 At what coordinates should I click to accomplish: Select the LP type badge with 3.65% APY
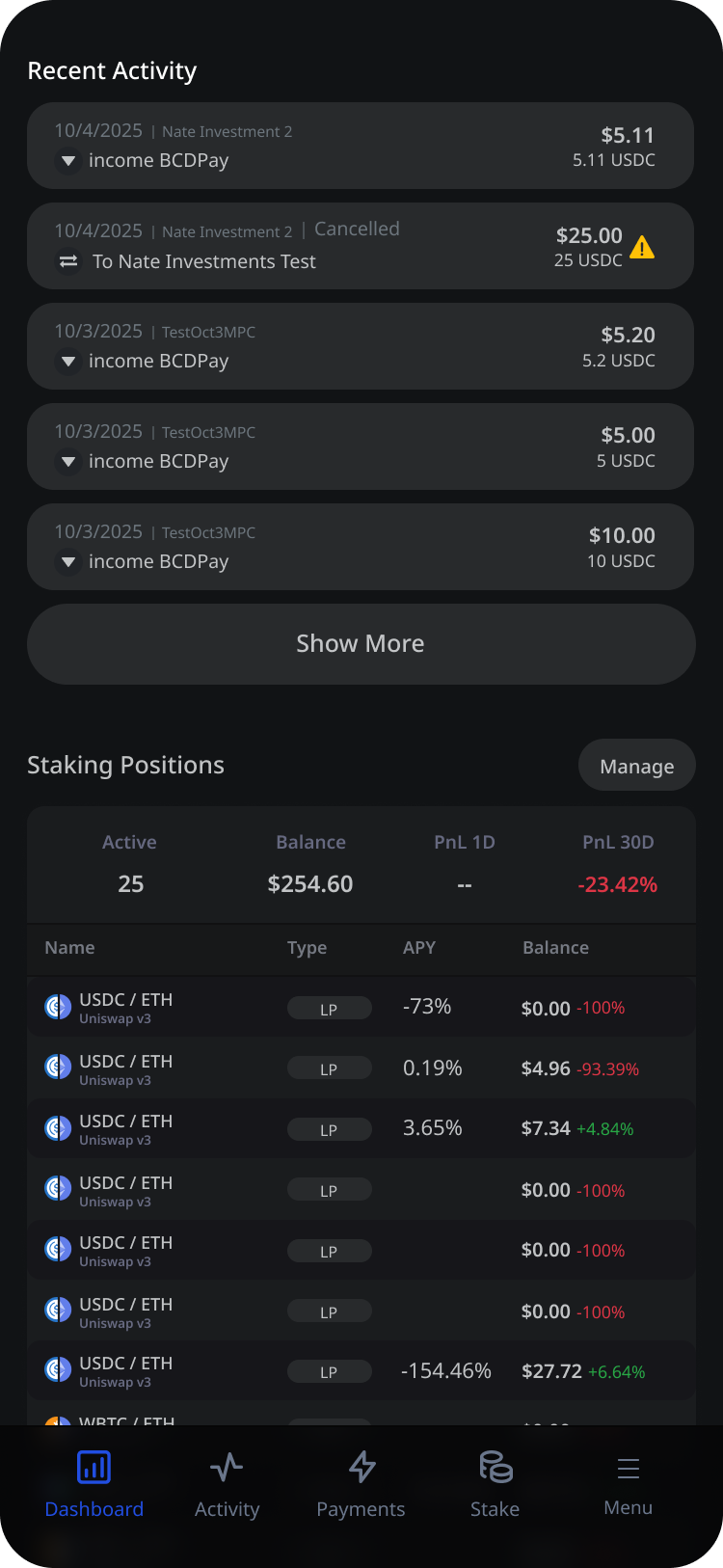[x=329, y=1129]
